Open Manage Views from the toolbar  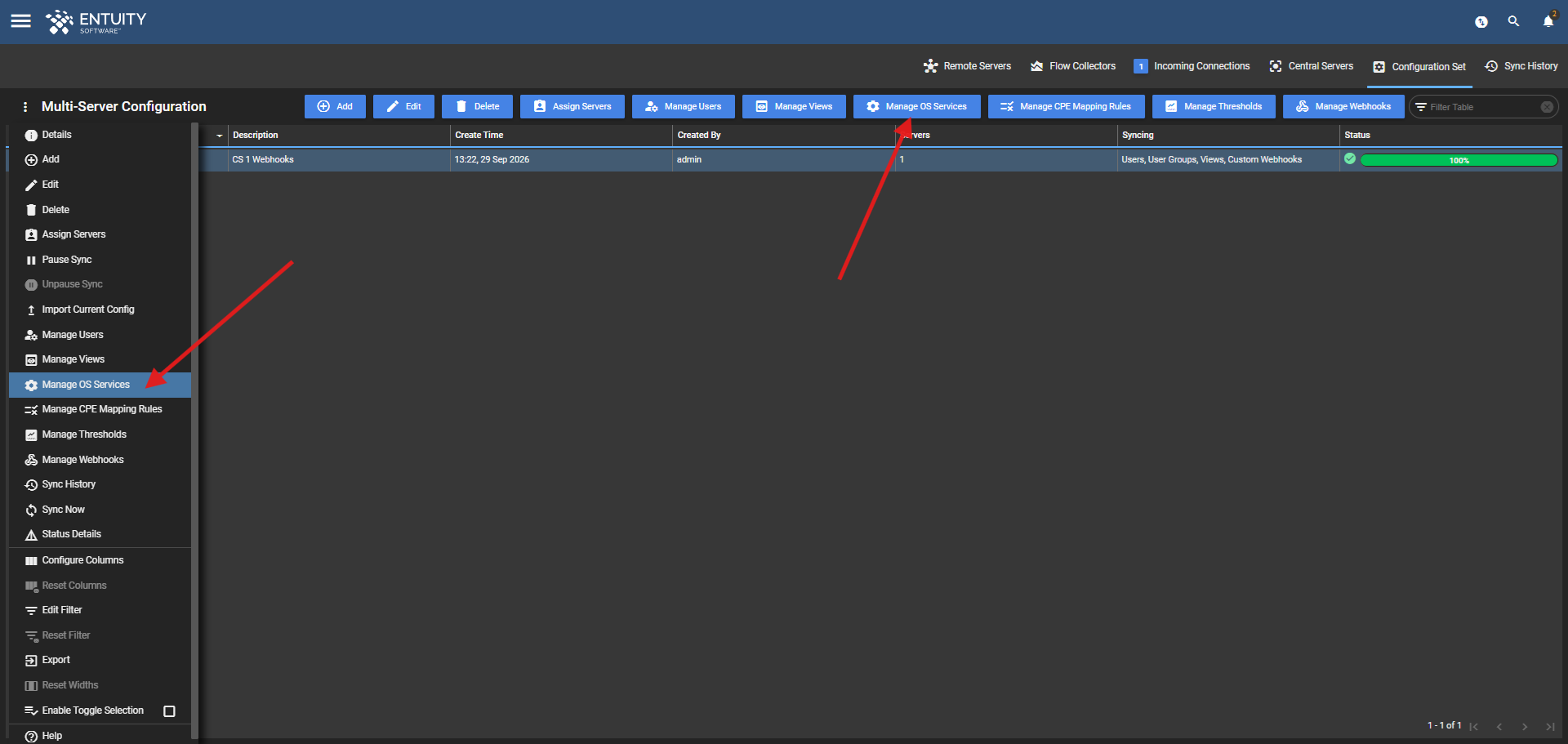(794, 106)
